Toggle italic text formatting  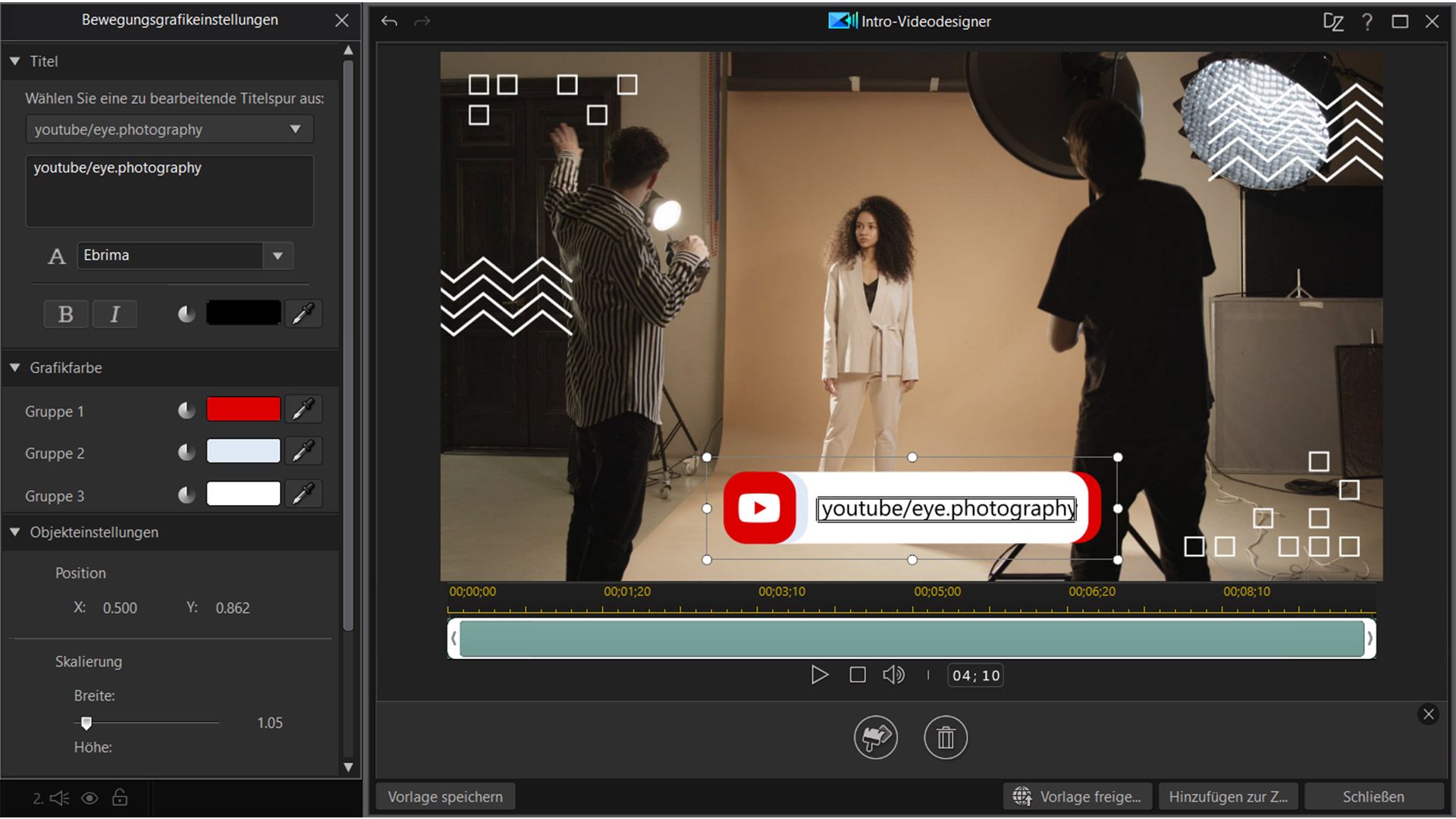coord(115,314)
